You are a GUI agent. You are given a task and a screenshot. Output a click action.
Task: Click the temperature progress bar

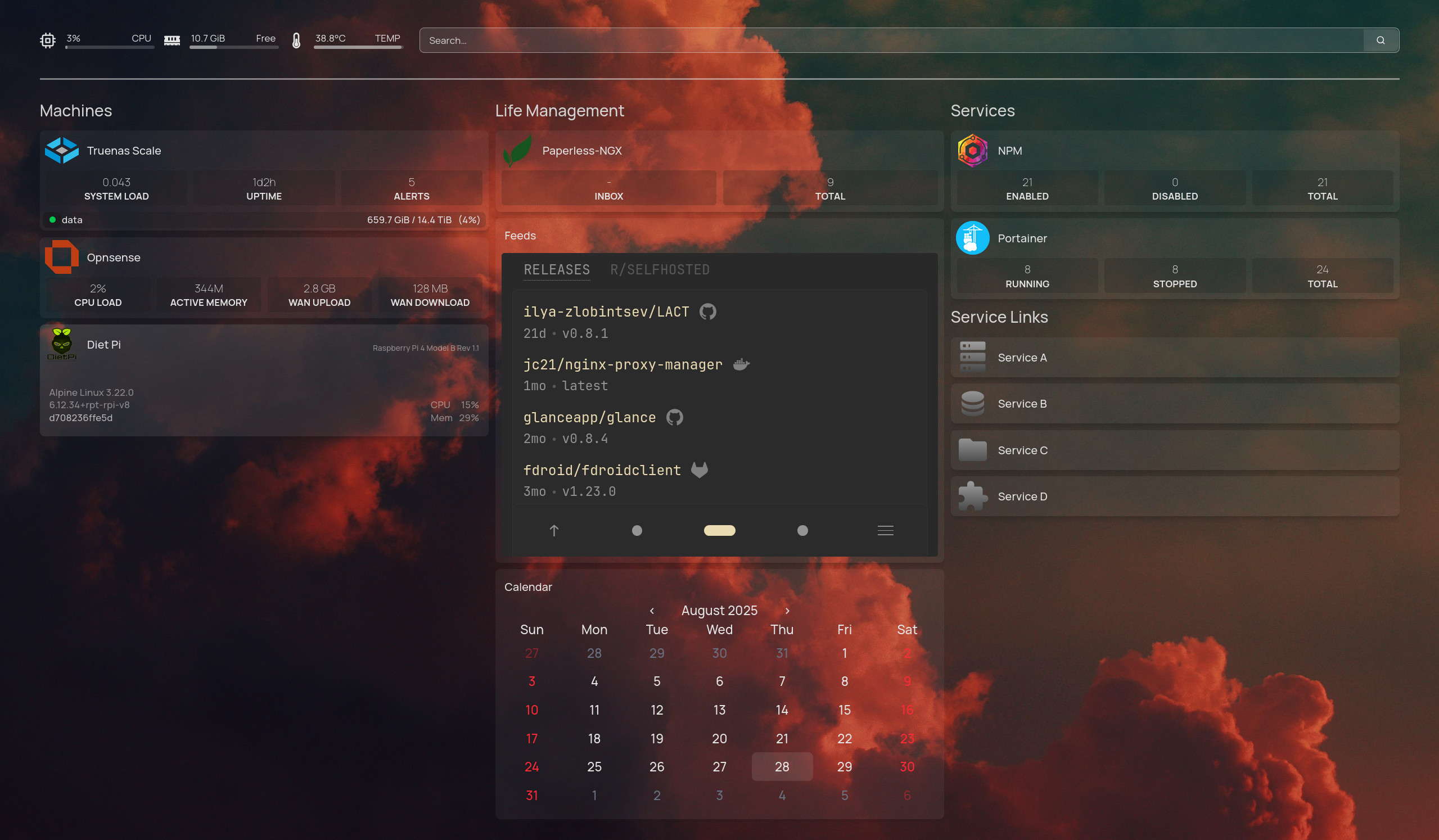pos(359,47)
